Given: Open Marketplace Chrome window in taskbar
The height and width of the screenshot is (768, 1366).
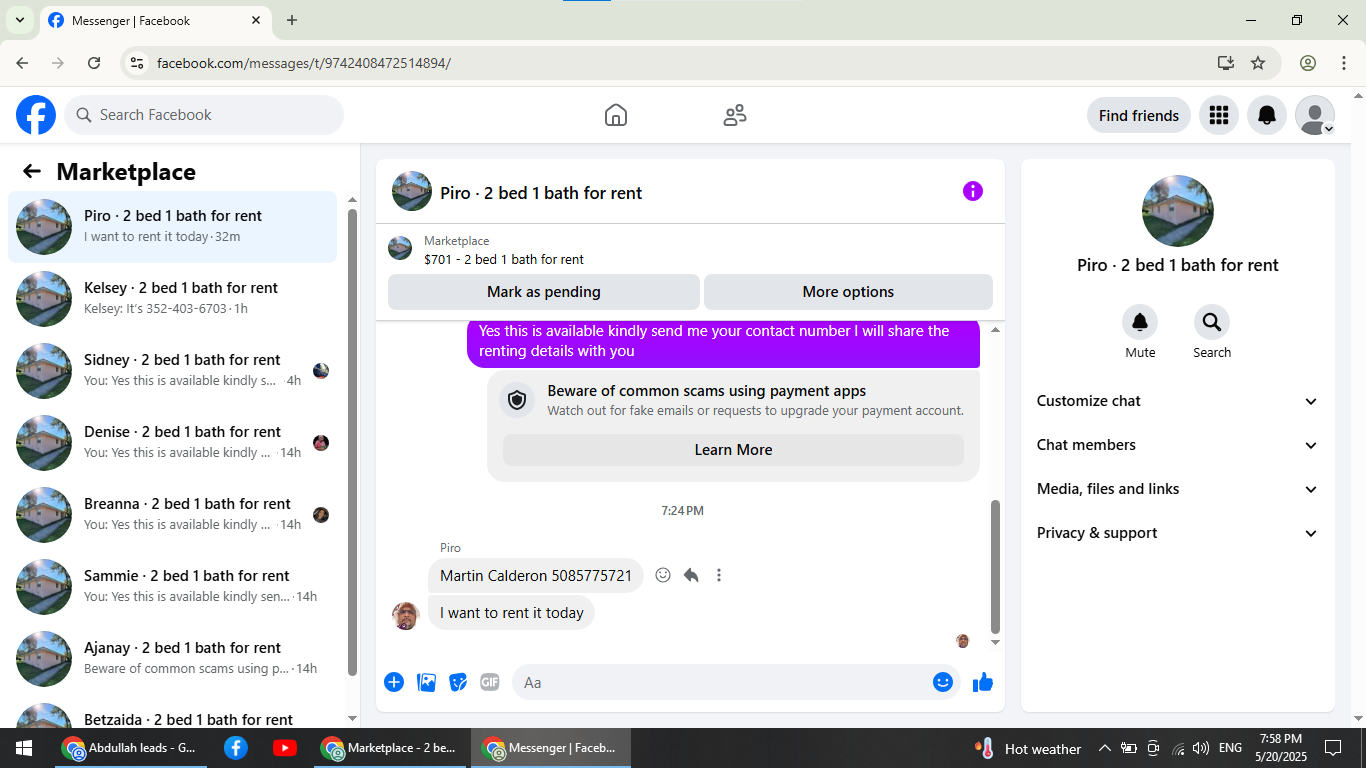Looking at the screenshot, I should (392, 748).
